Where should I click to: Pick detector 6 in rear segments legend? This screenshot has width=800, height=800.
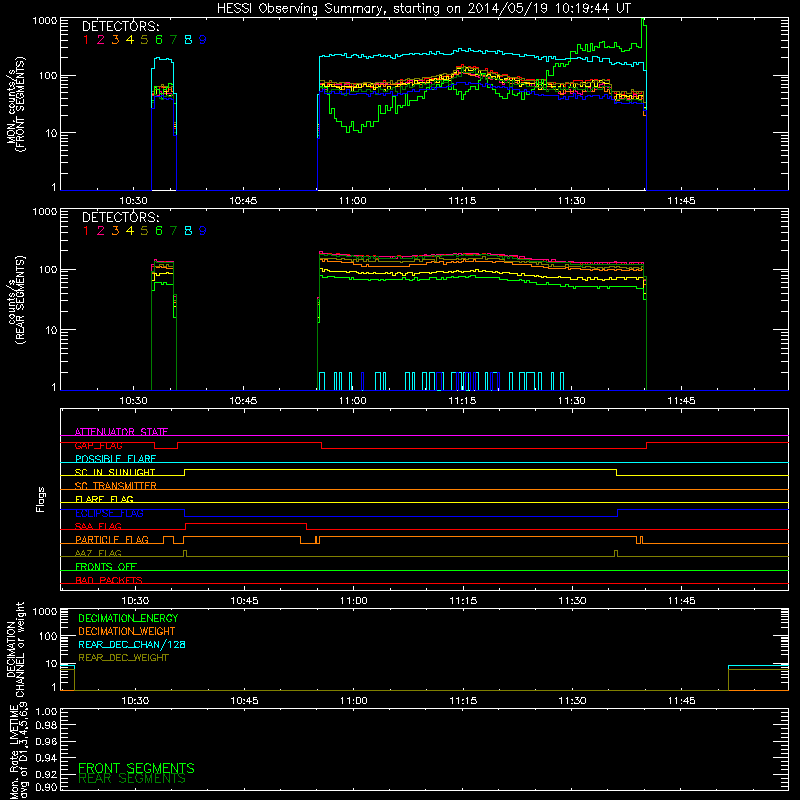pos(159,231)
